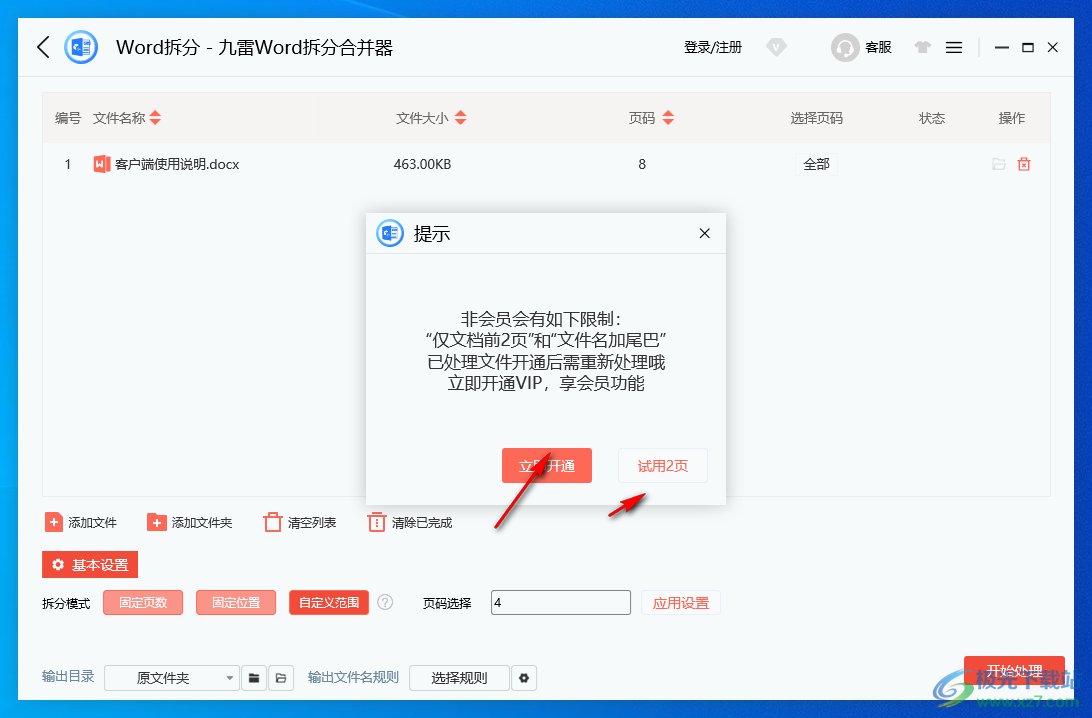Image resolution: width=1092 pixels, height=718 pixels.
Task: Sort by 页码 using its sort arrows
Action: (668, 117)
